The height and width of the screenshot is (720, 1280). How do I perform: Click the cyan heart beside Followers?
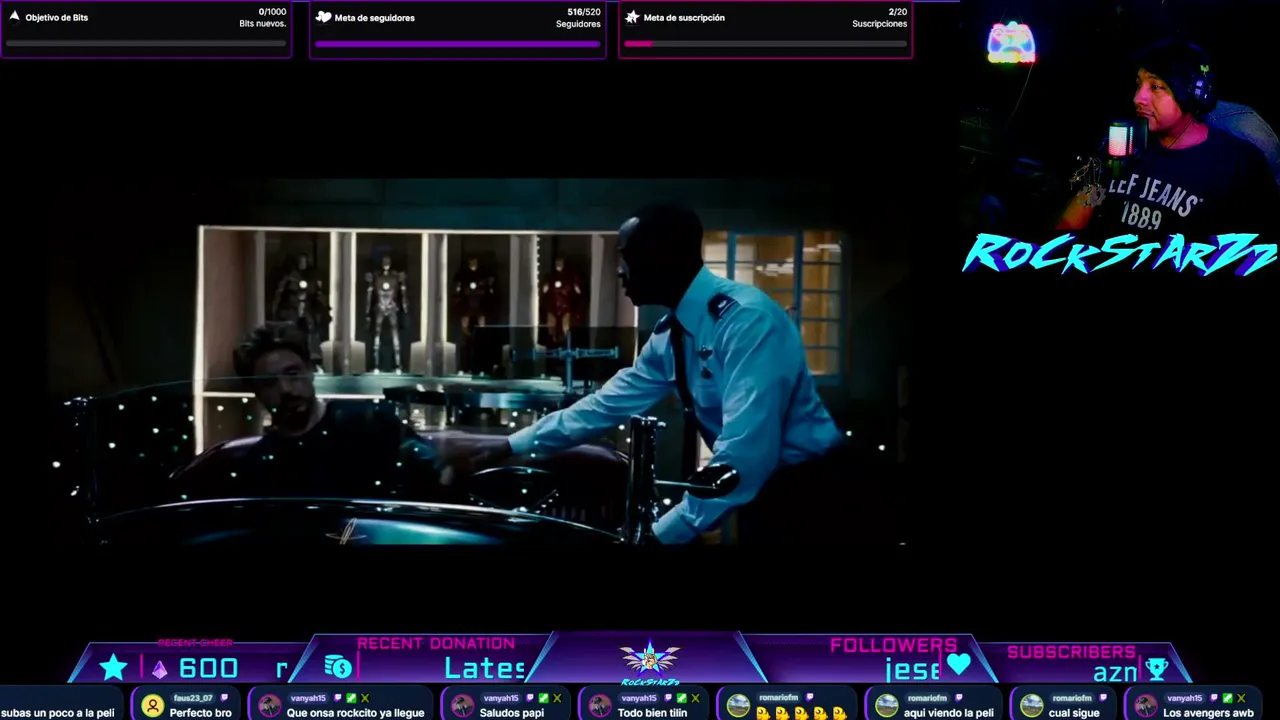[x=959, y=664]
